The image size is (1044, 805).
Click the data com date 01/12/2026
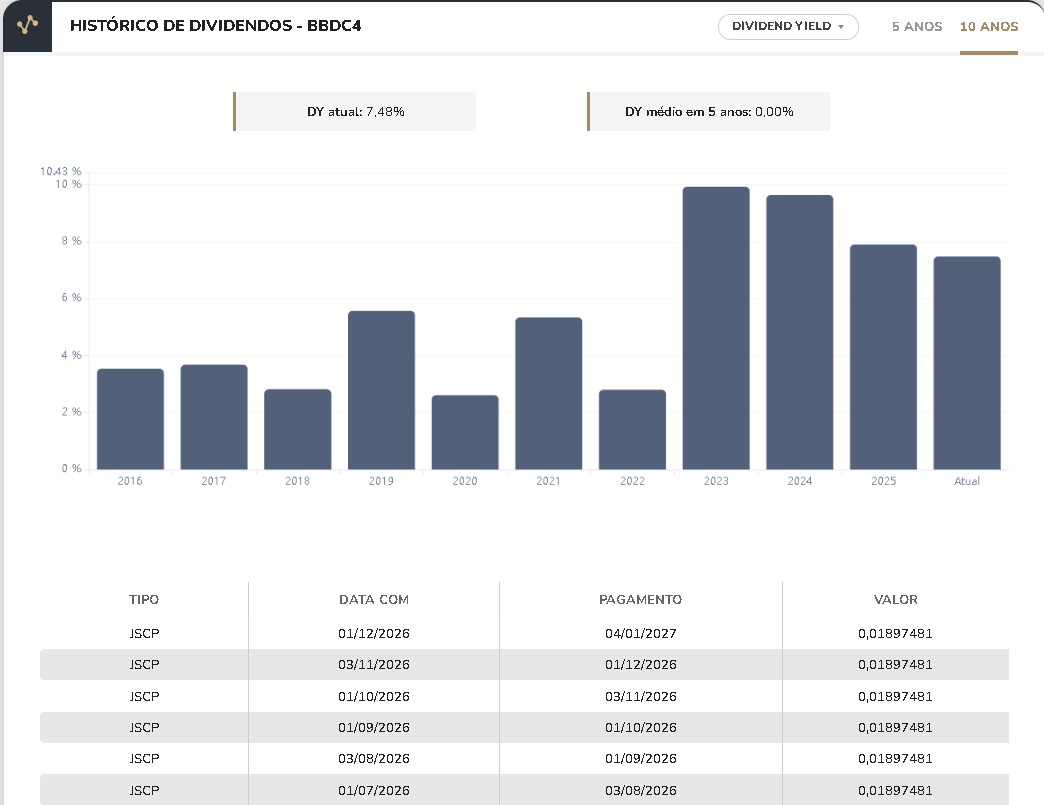tap(374, 633)
